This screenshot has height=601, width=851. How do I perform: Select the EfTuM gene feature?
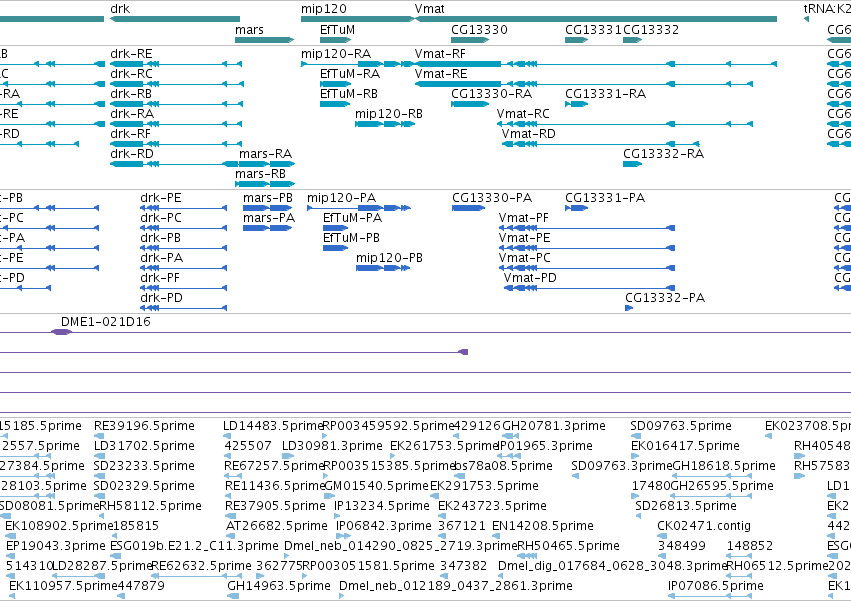tap(335, 40)
